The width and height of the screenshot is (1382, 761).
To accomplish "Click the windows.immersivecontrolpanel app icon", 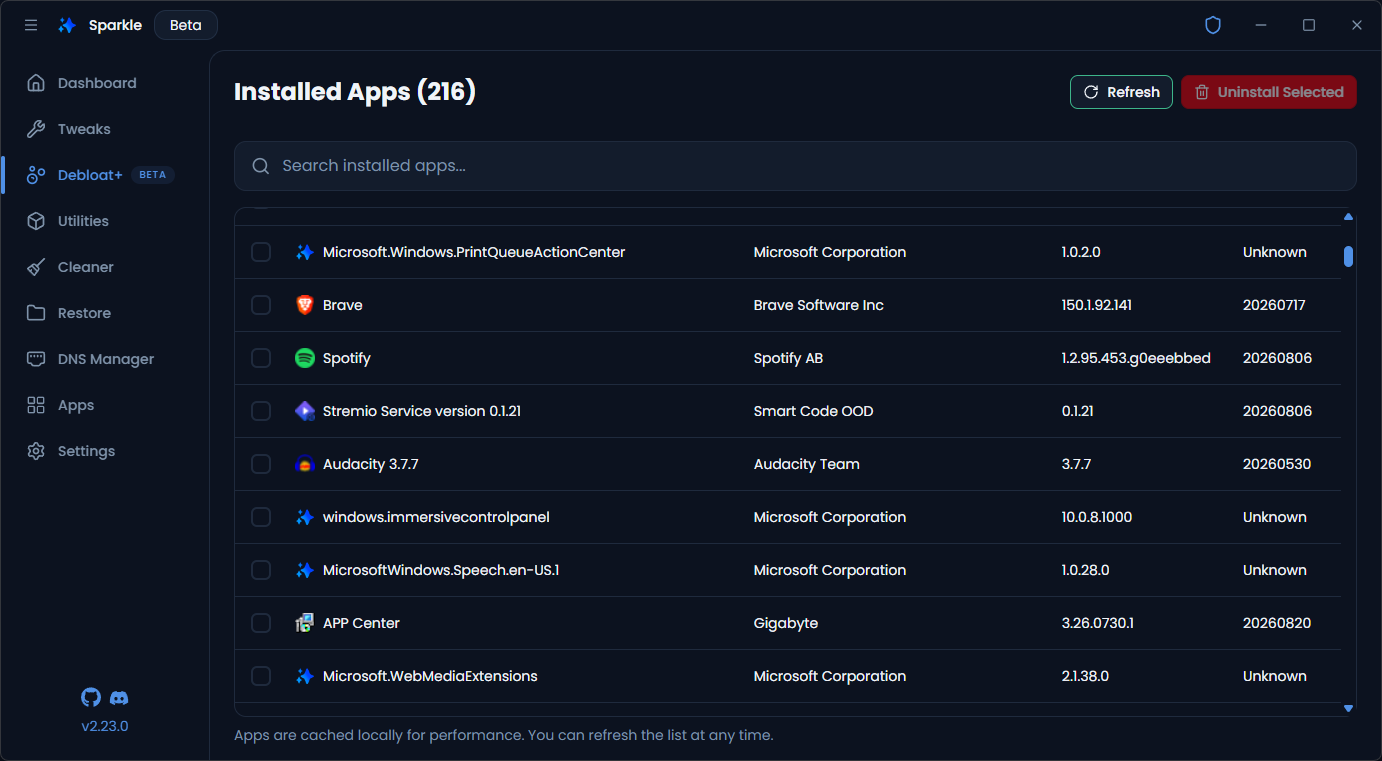I will coord(305,517).
